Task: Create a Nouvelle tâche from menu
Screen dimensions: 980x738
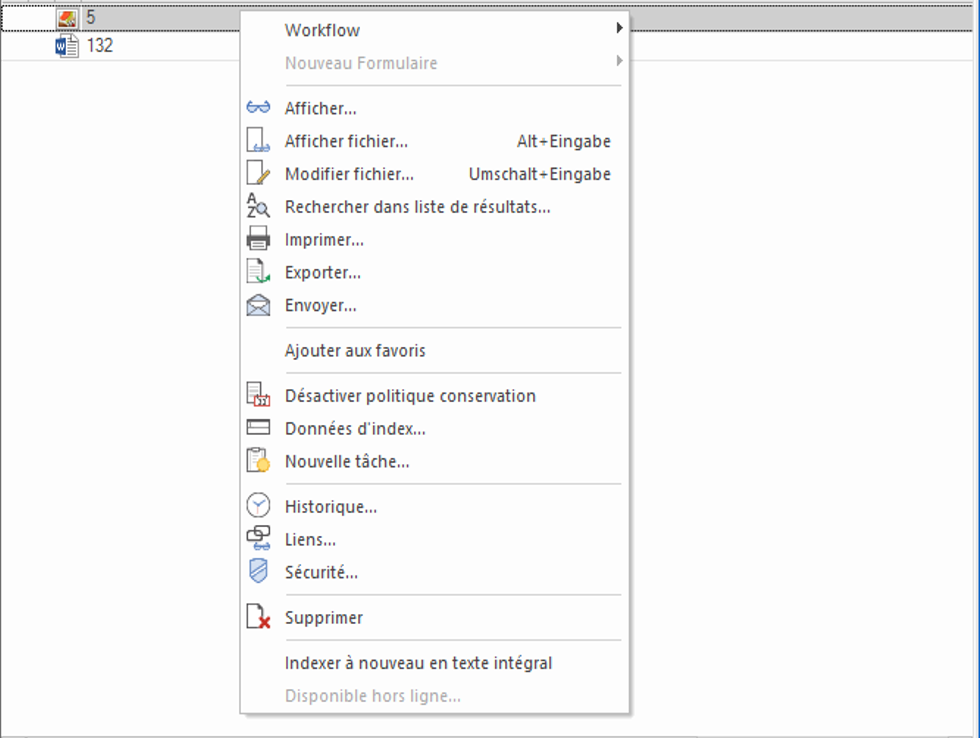Action: pos(347,462)
